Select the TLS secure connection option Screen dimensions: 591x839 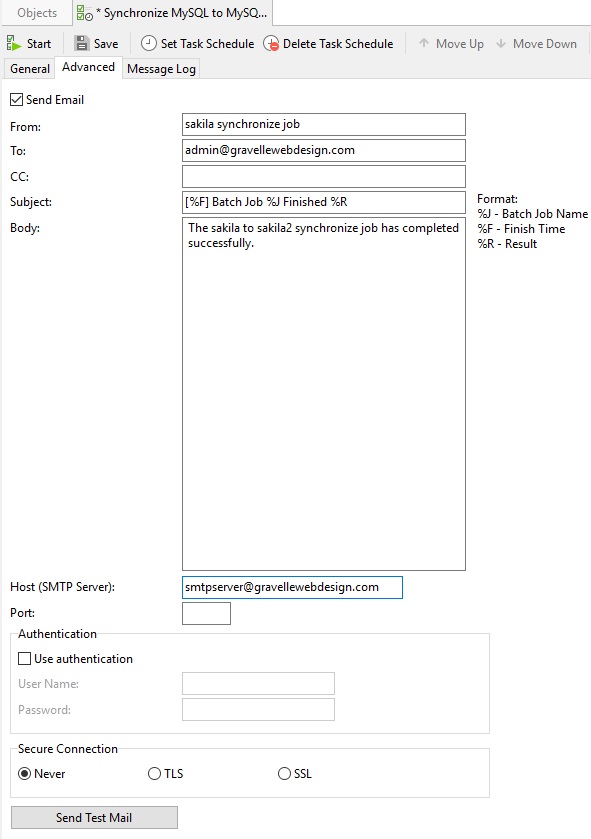(154, 774)
